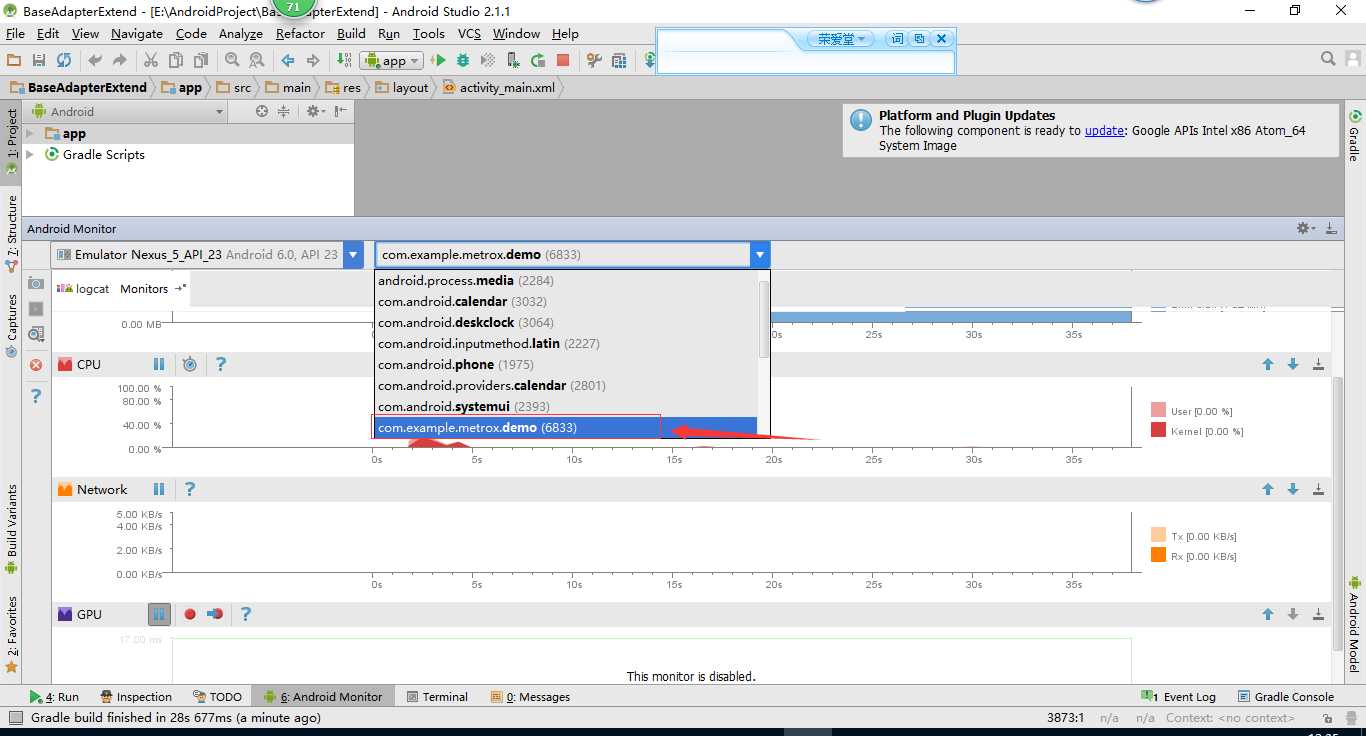Open the Android Monitor settings gear
1366x736 pixels.
click(1305, 228)
